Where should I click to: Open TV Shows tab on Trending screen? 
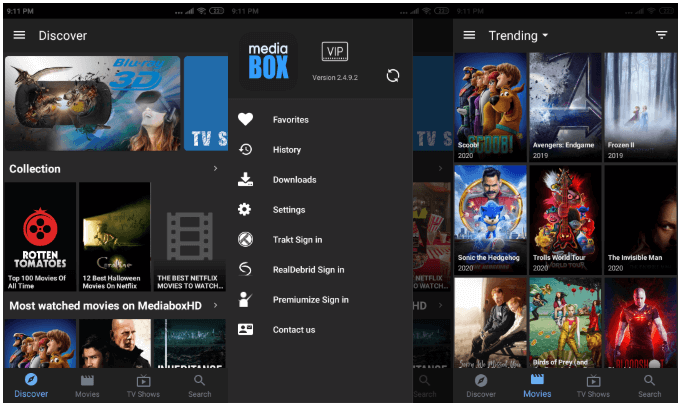coord(595,387)
